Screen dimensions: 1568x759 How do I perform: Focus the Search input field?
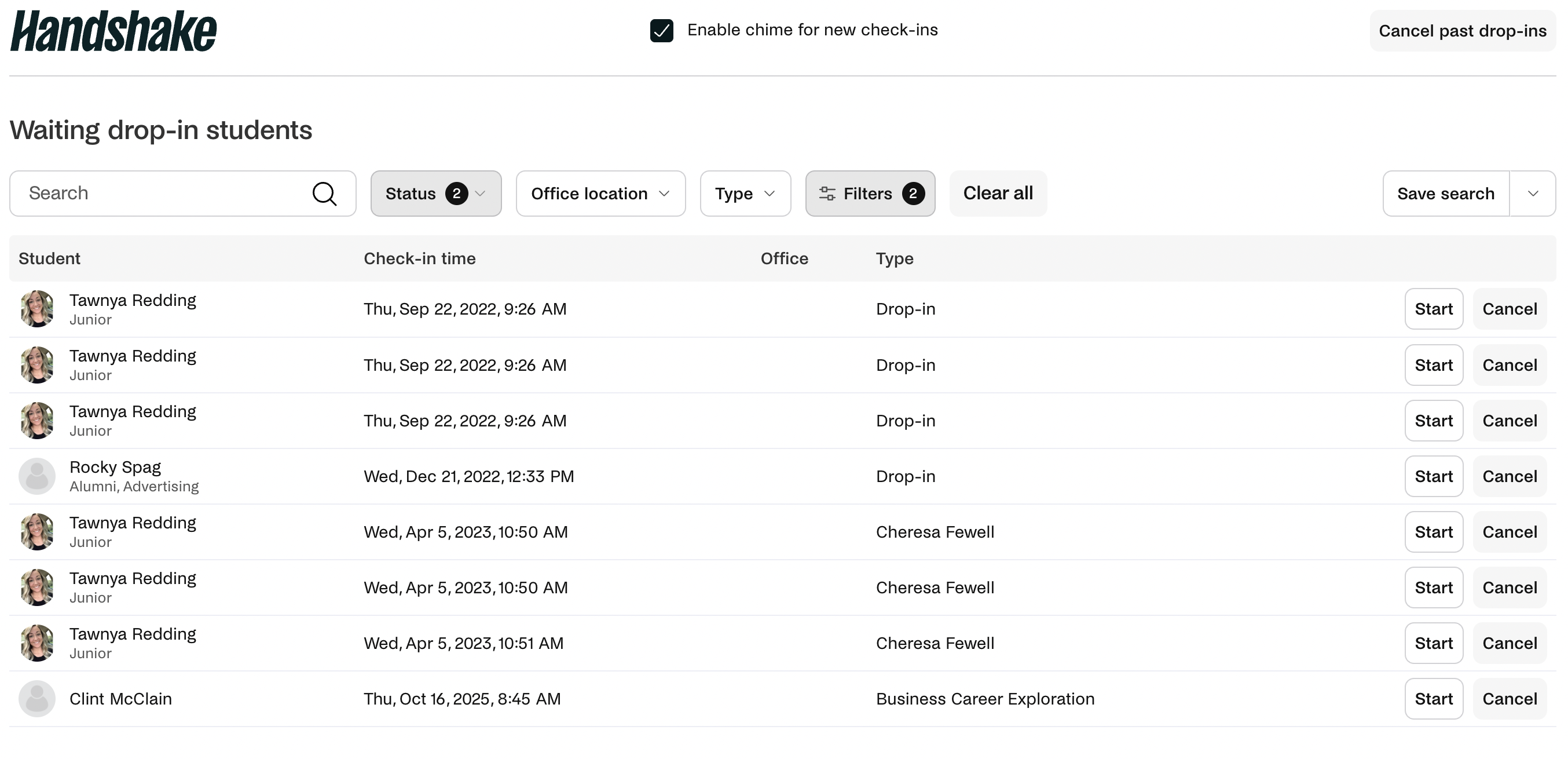(182, 194)
